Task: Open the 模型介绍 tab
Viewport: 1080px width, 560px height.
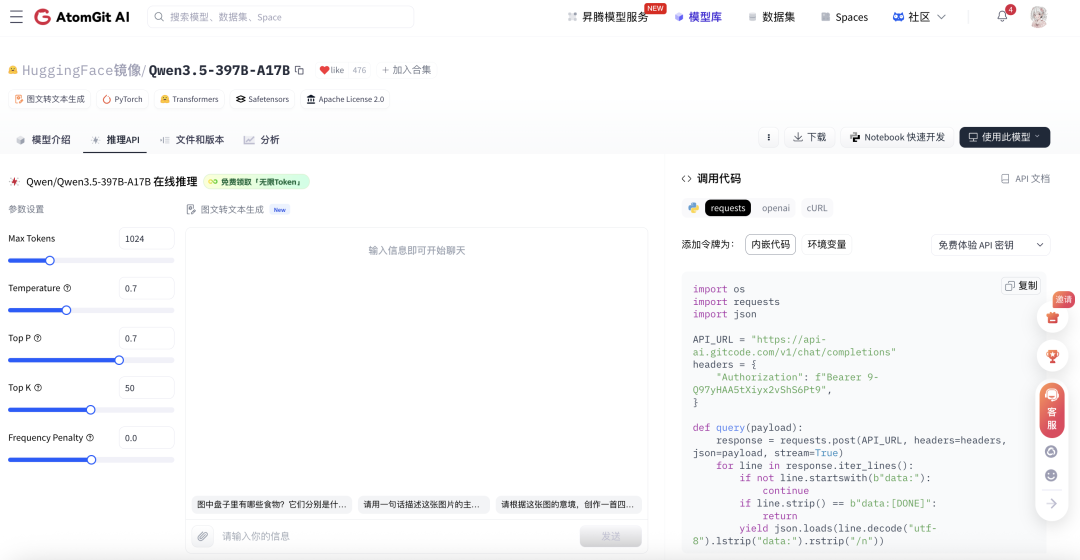Action: [x=43, y=139]
